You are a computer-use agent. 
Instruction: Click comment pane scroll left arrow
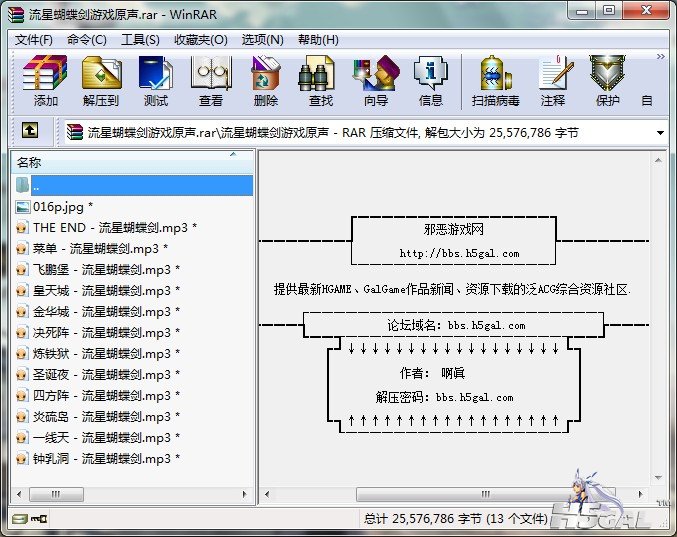[x=267, y=494]
